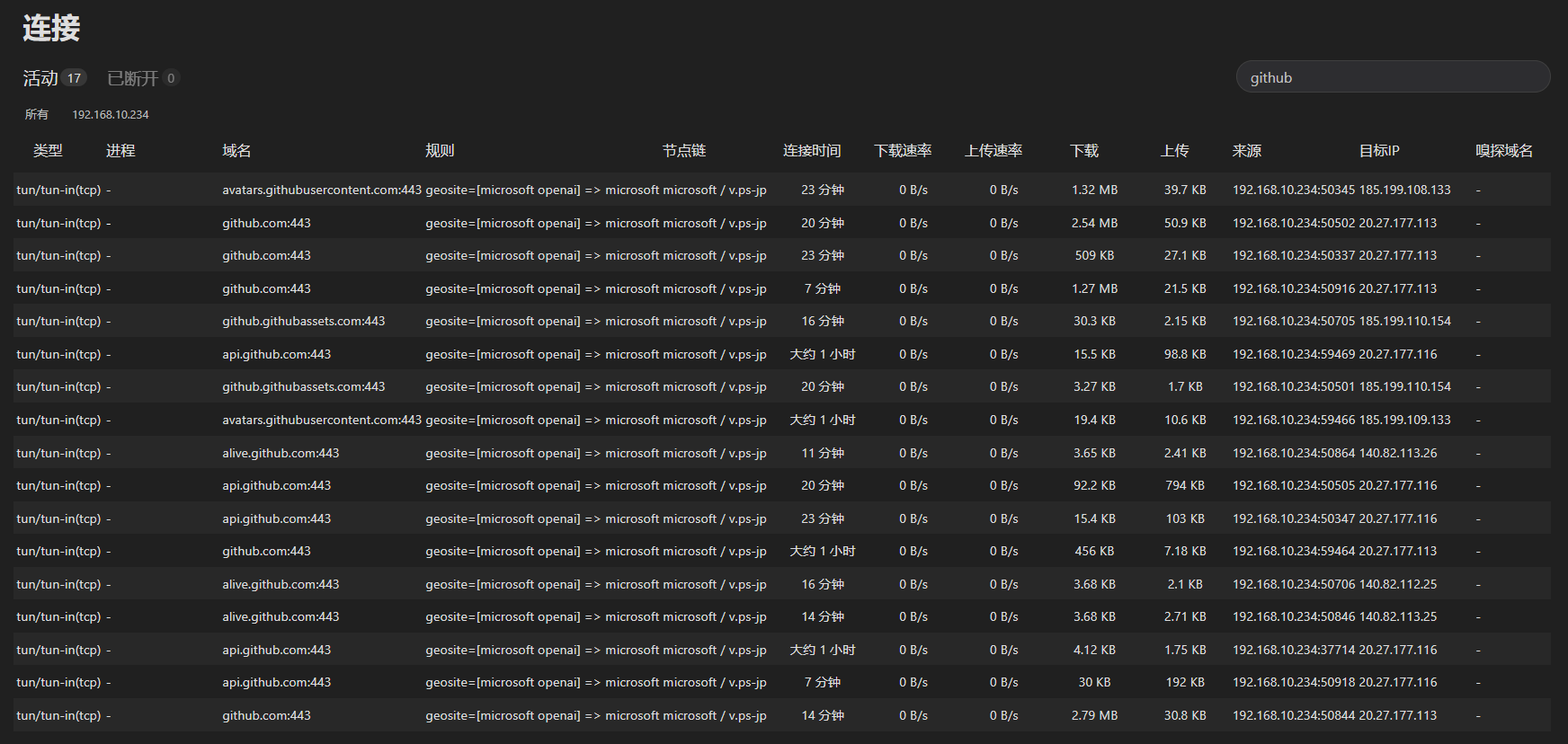Select github.com row with source port 50916
Viewport: 1568px width, 744px height.
tap(782, 288)
